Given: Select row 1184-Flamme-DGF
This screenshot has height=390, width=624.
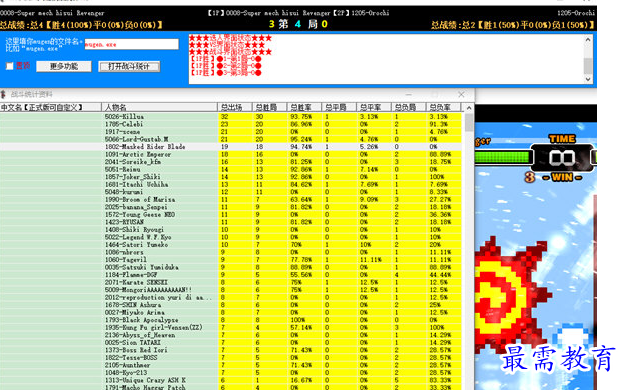Looking at the screenshot, I should [231, 275].
